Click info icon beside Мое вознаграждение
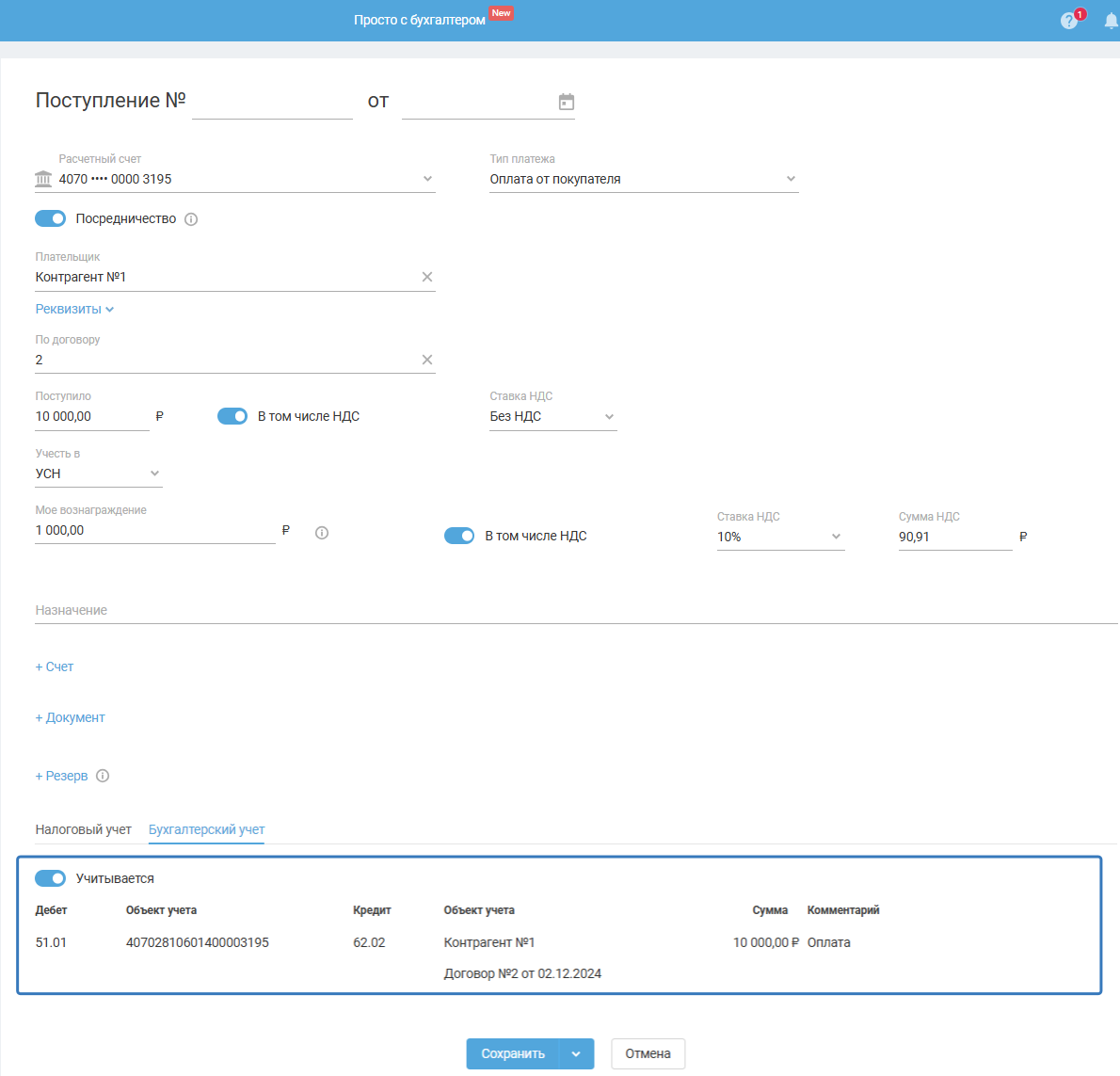 point(322,533)
